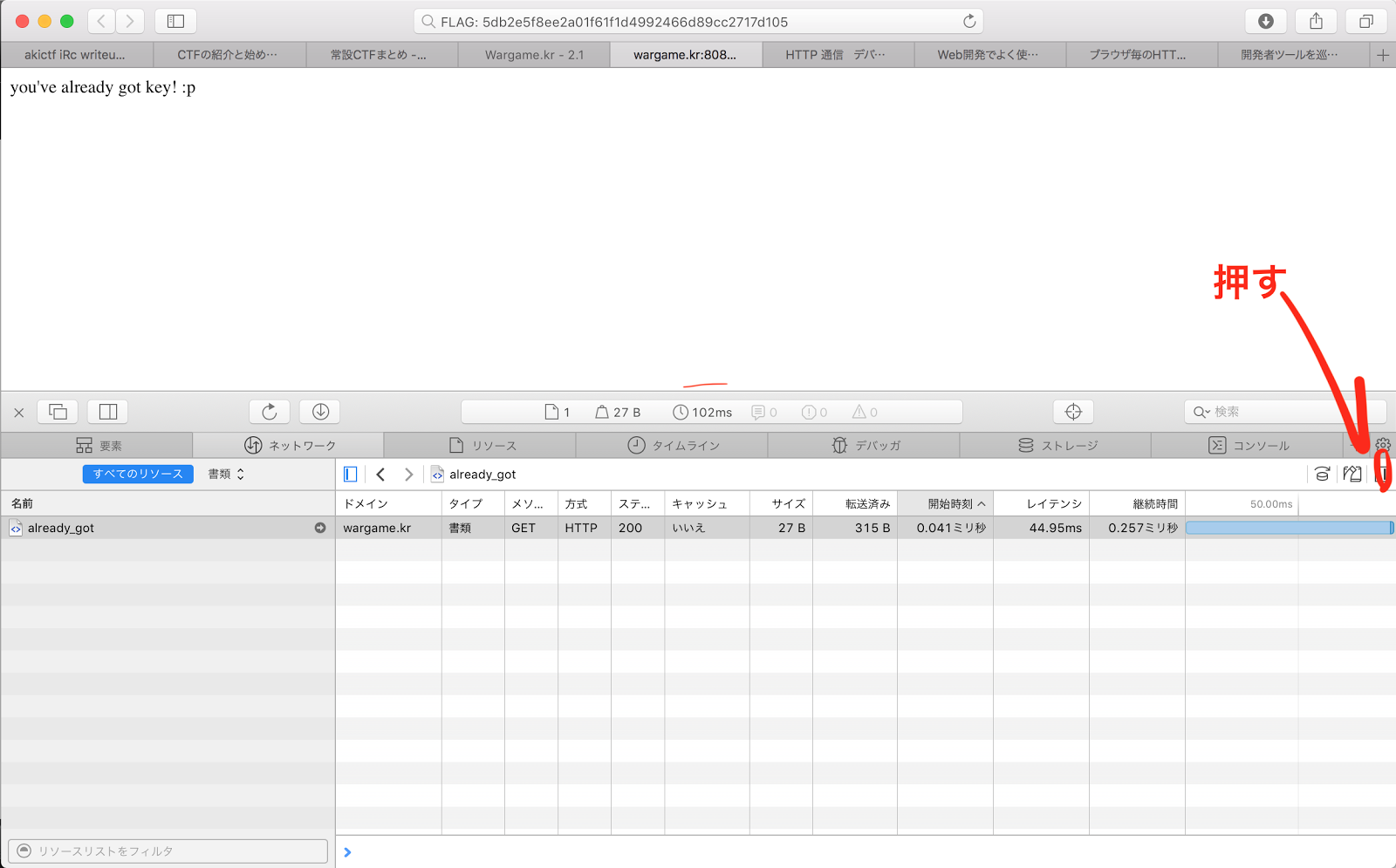Screen dimensions: 1396x868
Task: Go forward with Safari's forward arrow
Action: pyautogui.click(x=130, y=21)
